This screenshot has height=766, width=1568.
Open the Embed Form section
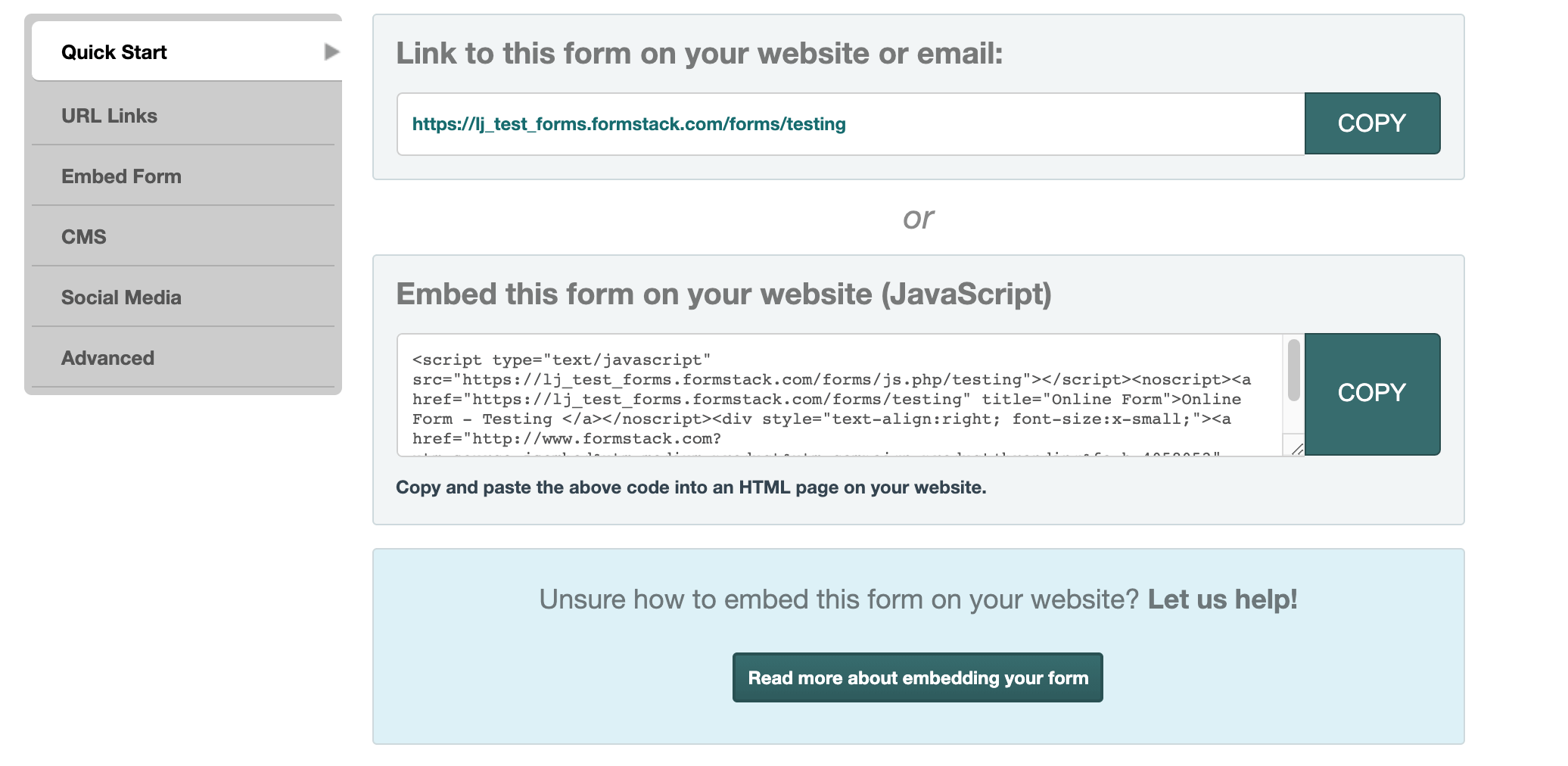121,176
